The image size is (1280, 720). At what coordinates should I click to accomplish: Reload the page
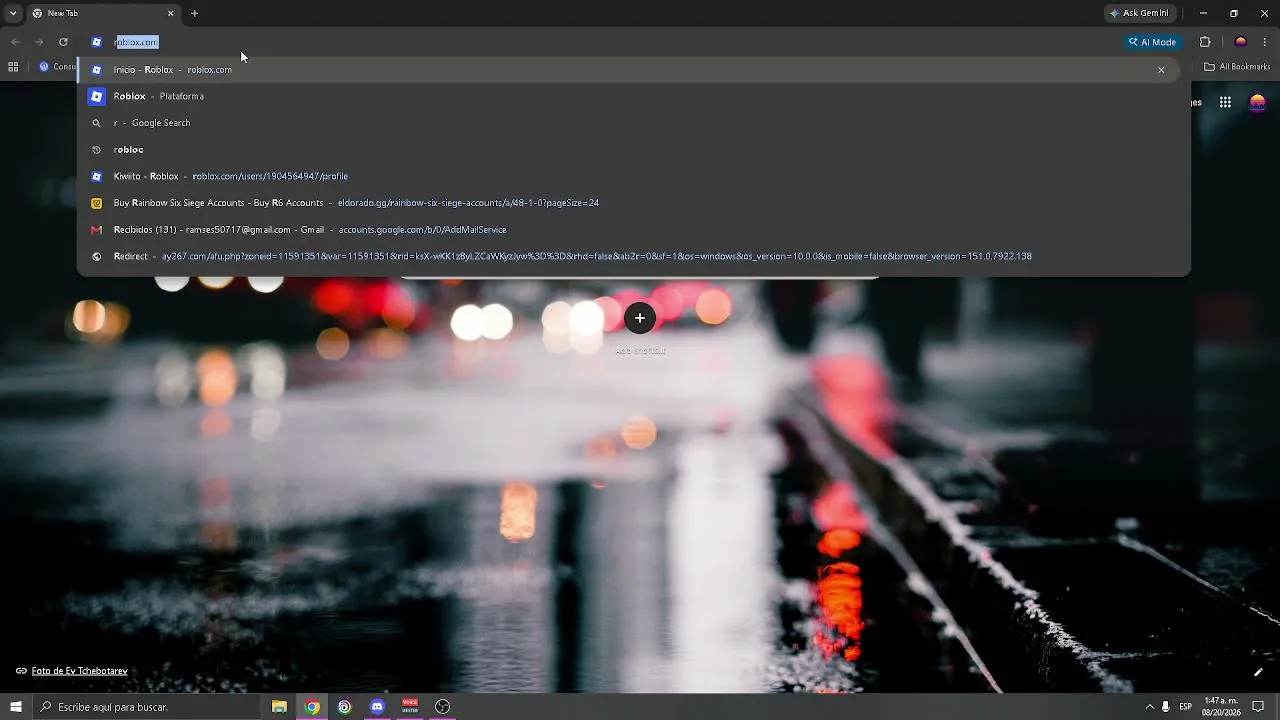click(x=63, y=42)
